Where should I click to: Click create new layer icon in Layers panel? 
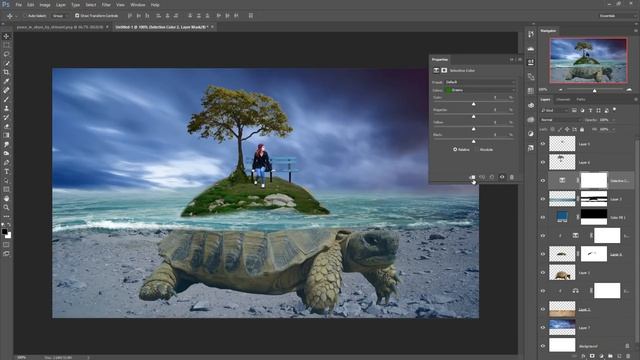tap(619, 356)
